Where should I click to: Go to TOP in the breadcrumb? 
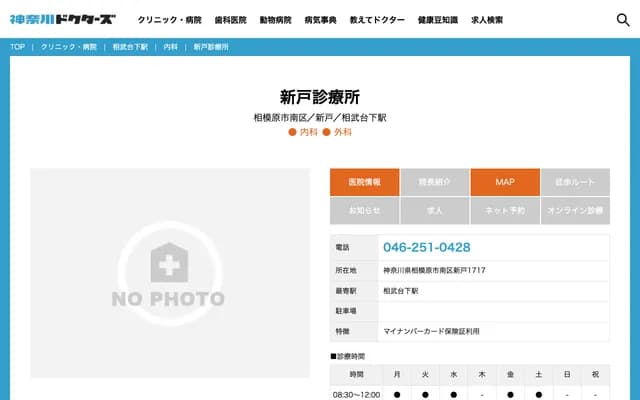click(18, 47)
